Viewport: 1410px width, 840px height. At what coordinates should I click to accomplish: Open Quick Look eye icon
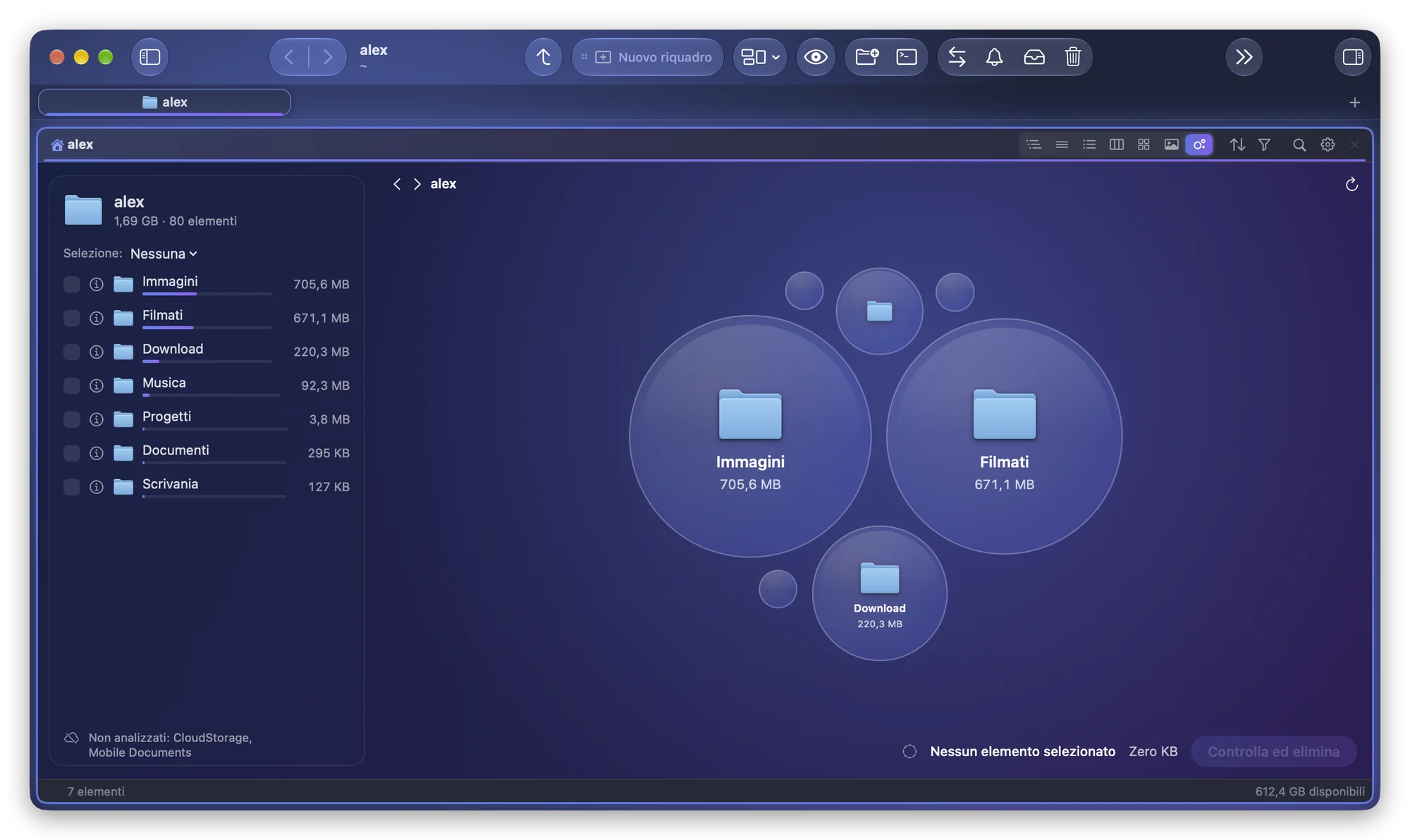[x=816, y=57]
